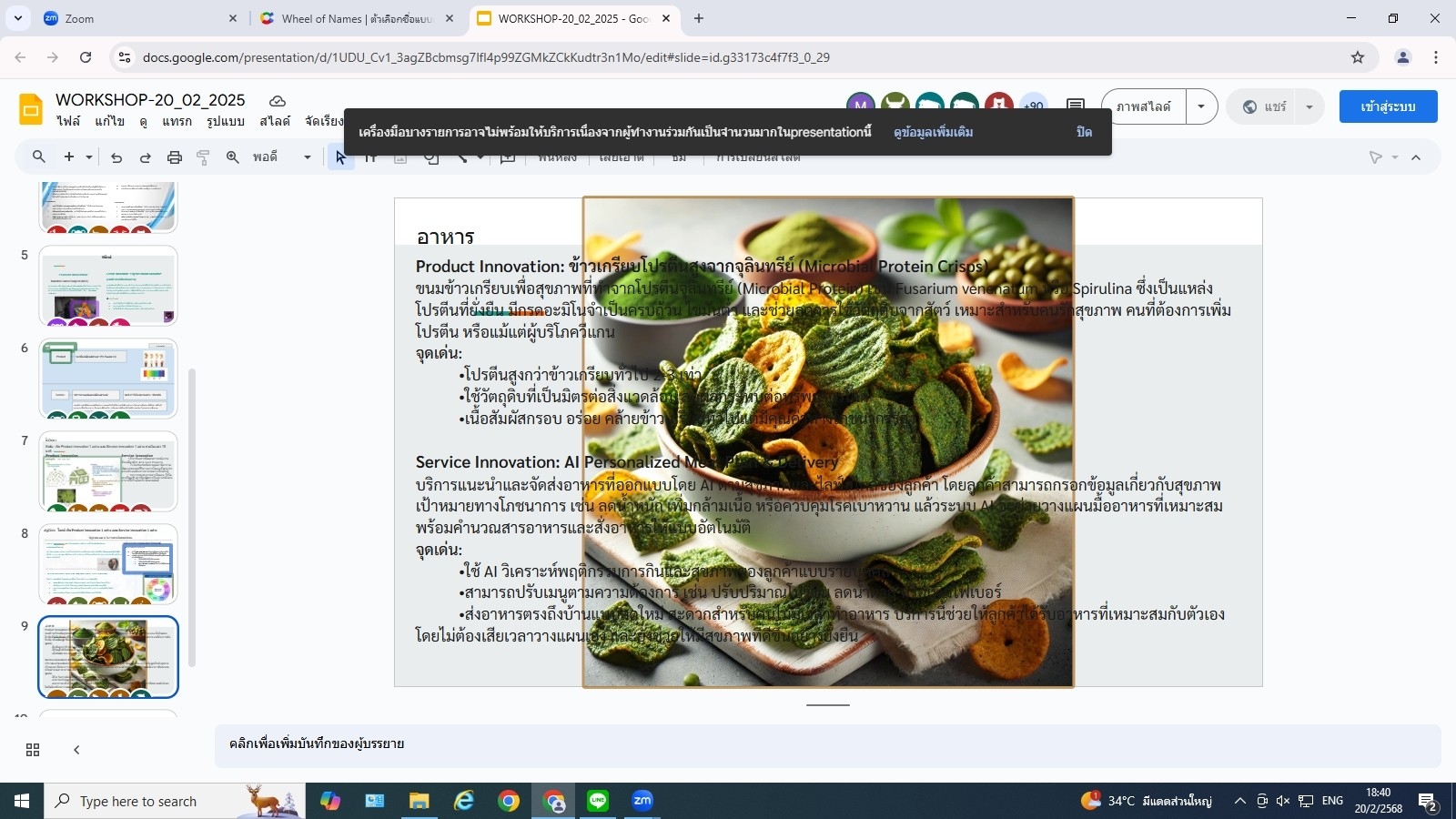The width and height of the screenshot is (1456, 819).
Task: Click the cloud document status icon
Action: (278, 100)
